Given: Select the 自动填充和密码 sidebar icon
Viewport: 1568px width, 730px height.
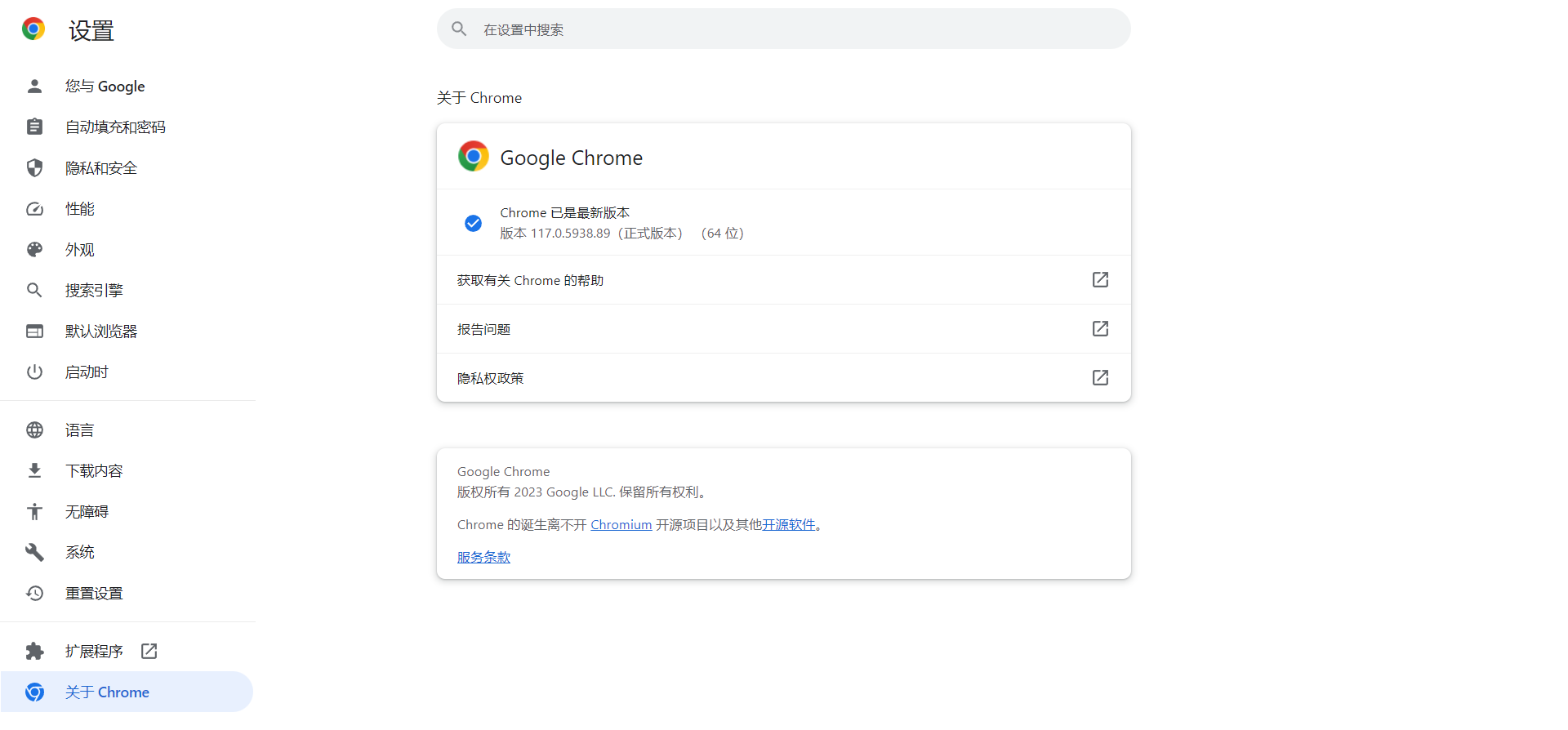Looking at the screenshot, I should (x=34, y=127).
